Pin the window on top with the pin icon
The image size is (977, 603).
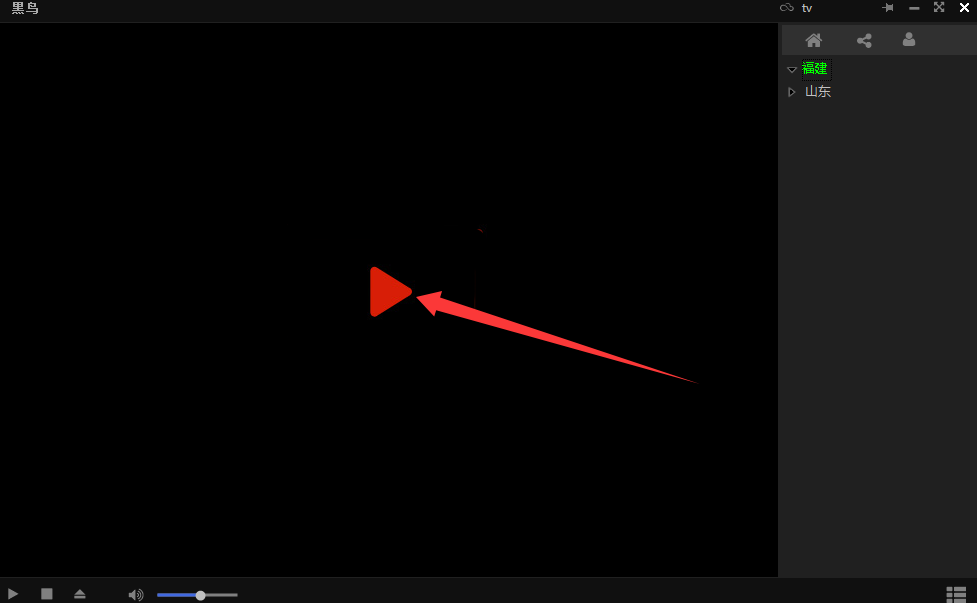pyautogui.click(x=888, y=7)
